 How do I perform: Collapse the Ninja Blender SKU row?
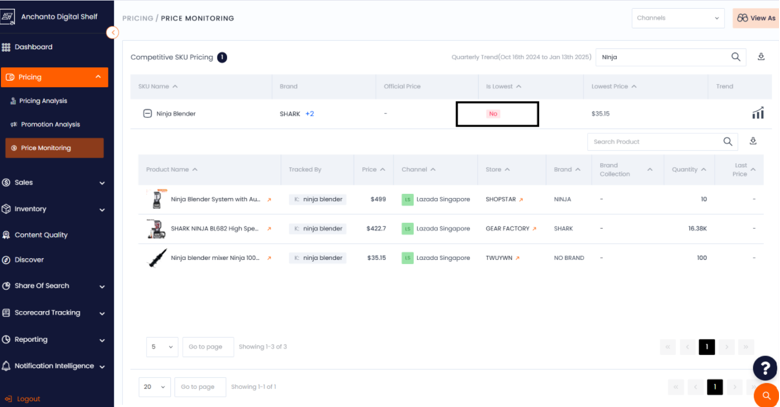pyautogui.click(x=147, y=114)
